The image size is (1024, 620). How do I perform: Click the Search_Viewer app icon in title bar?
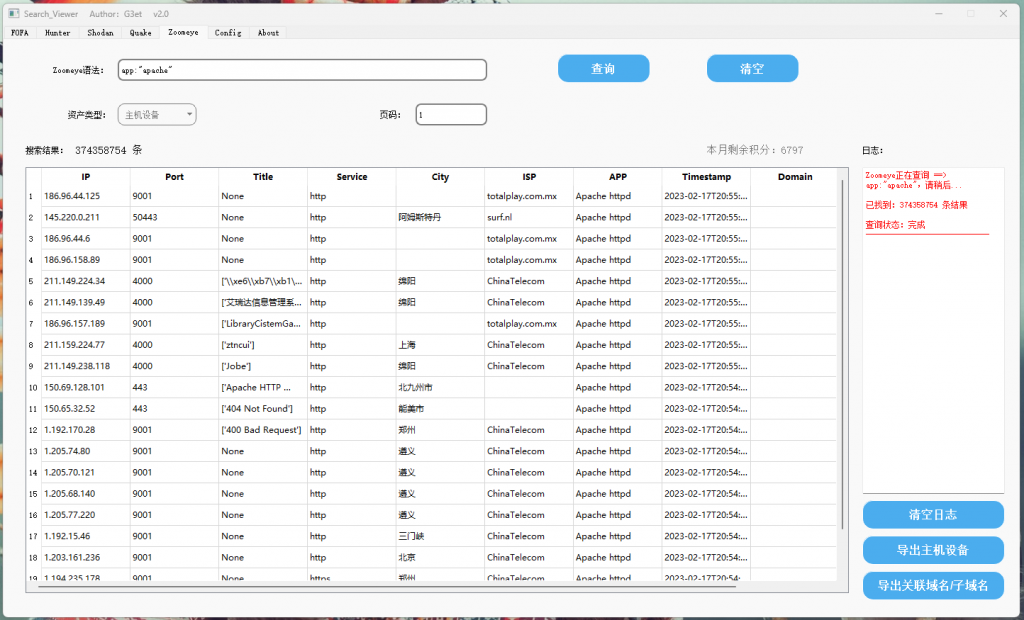[x=14, y=13]
